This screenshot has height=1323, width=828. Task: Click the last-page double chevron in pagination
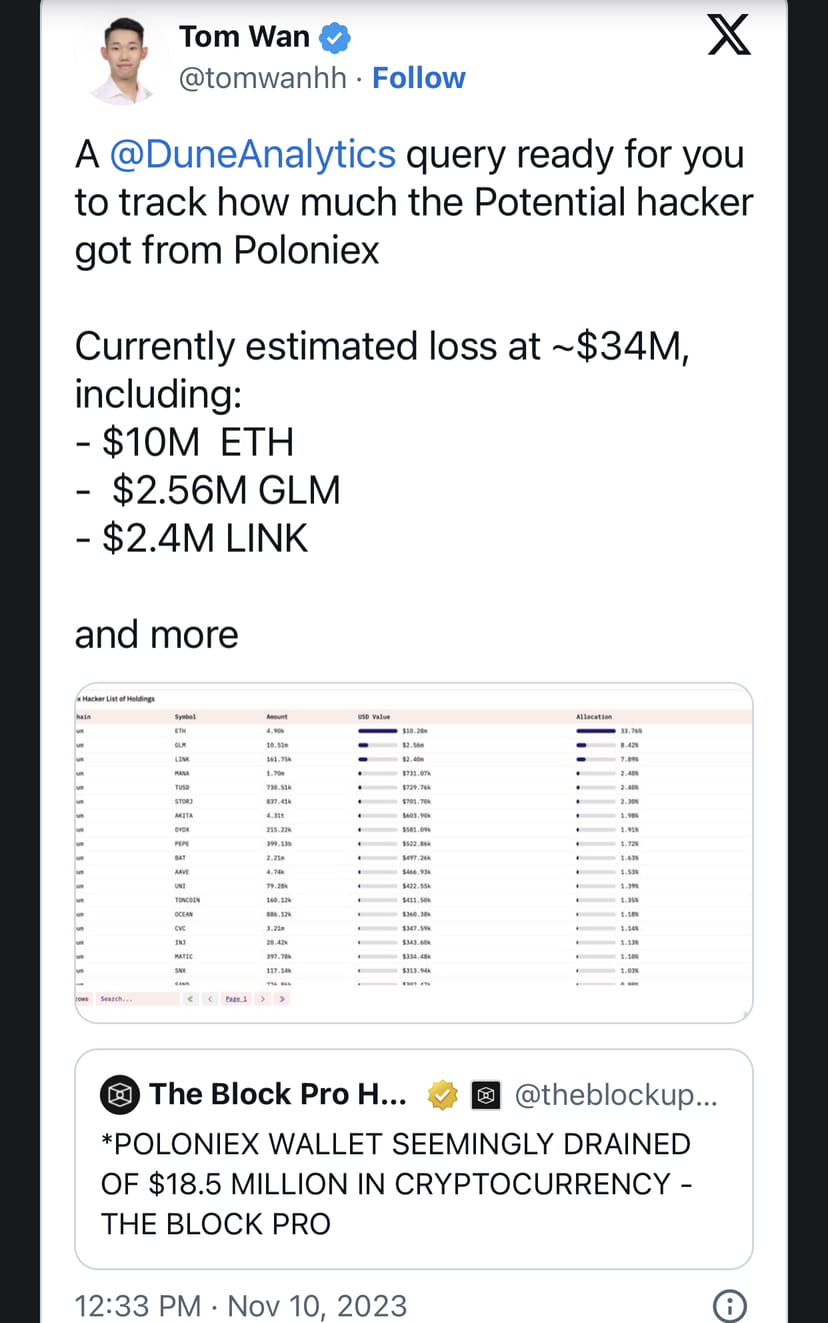283,998
